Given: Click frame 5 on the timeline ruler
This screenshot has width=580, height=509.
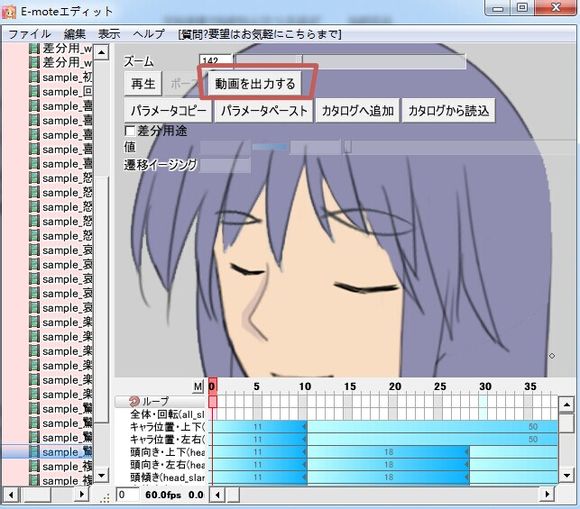Looking at the screenshot, I should click(256, 387).
